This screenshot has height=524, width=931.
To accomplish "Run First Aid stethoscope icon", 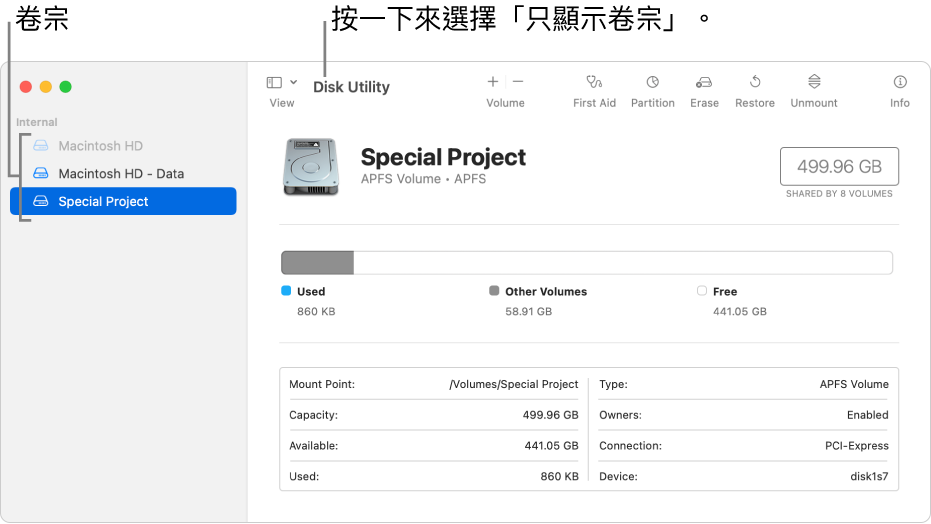I will [x=594, y=82].
